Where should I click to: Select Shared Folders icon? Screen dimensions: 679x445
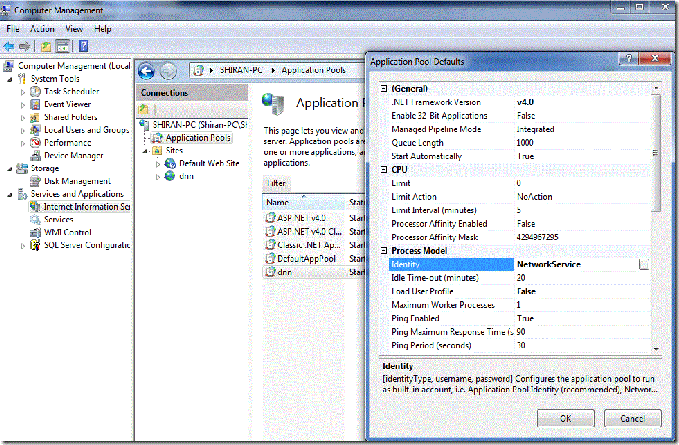tap(36, 117)
